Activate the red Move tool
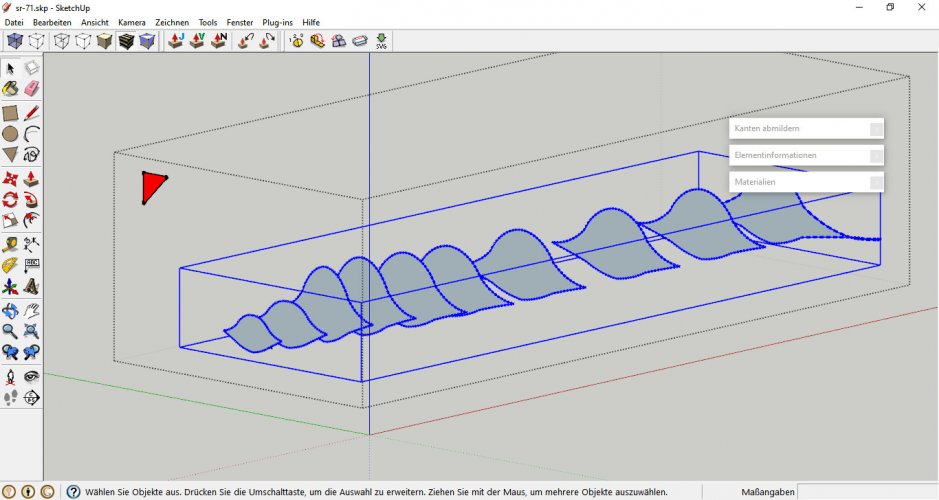The height and width of the screenshot is (500, 939). 10,178
